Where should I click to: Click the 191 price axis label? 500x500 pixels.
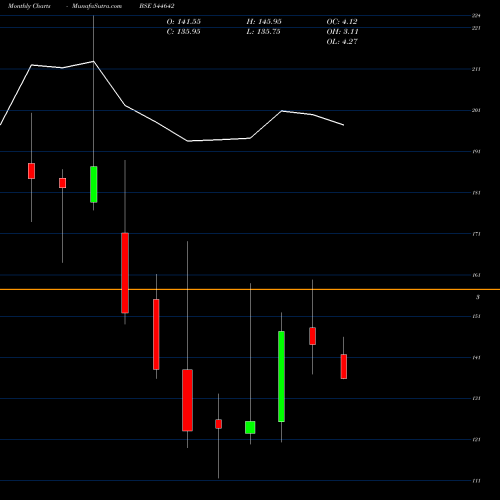(x=476, y=152)
